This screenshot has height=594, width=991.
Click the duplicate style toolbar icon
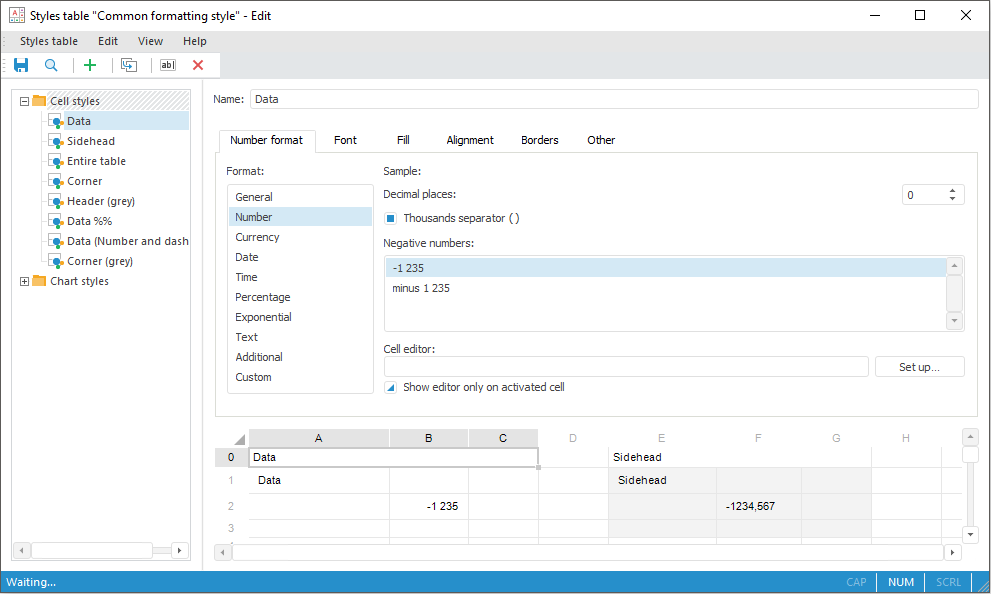point(128,65)
